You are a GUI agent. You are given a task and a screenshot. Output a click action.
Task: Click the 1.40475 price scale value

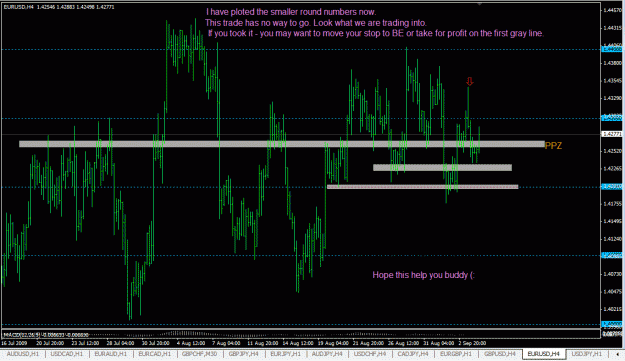[x=613, y=291]
